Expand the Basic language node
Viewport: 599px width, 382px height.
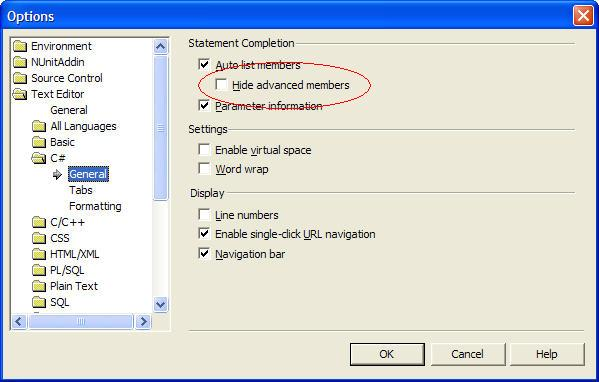39,142
